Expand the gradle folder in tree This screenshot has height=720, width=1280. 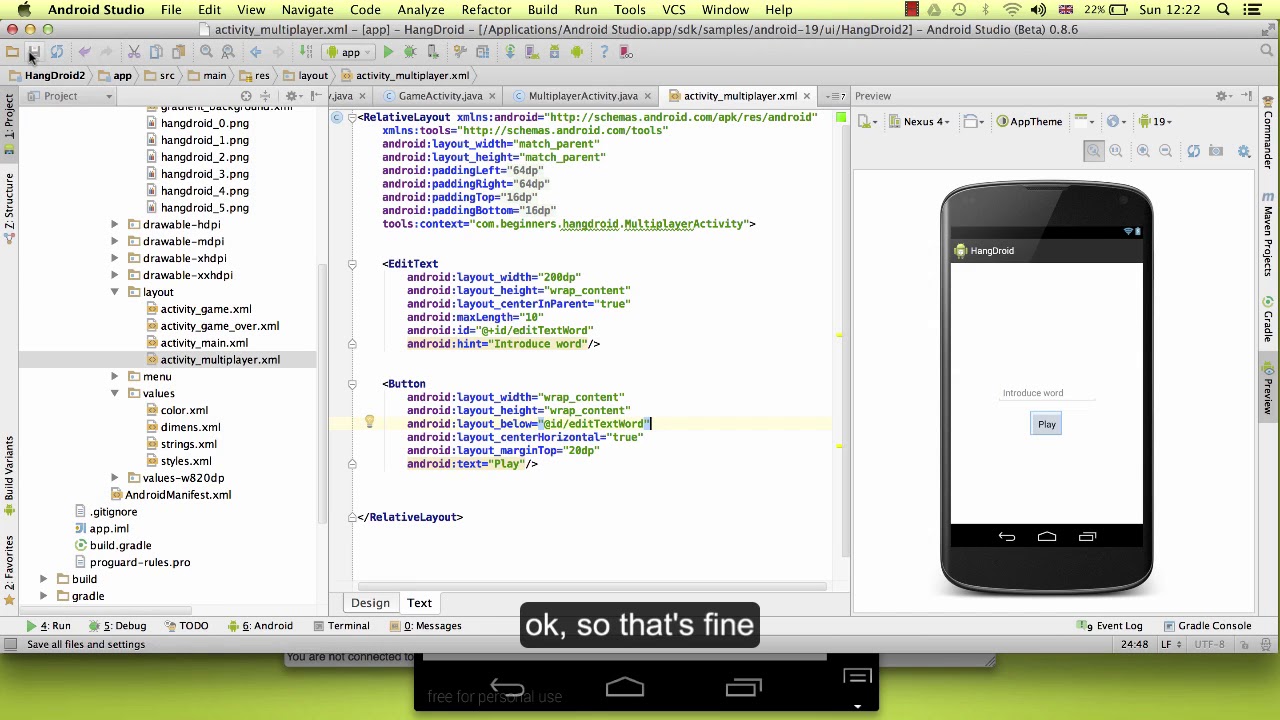pos(43,596)
